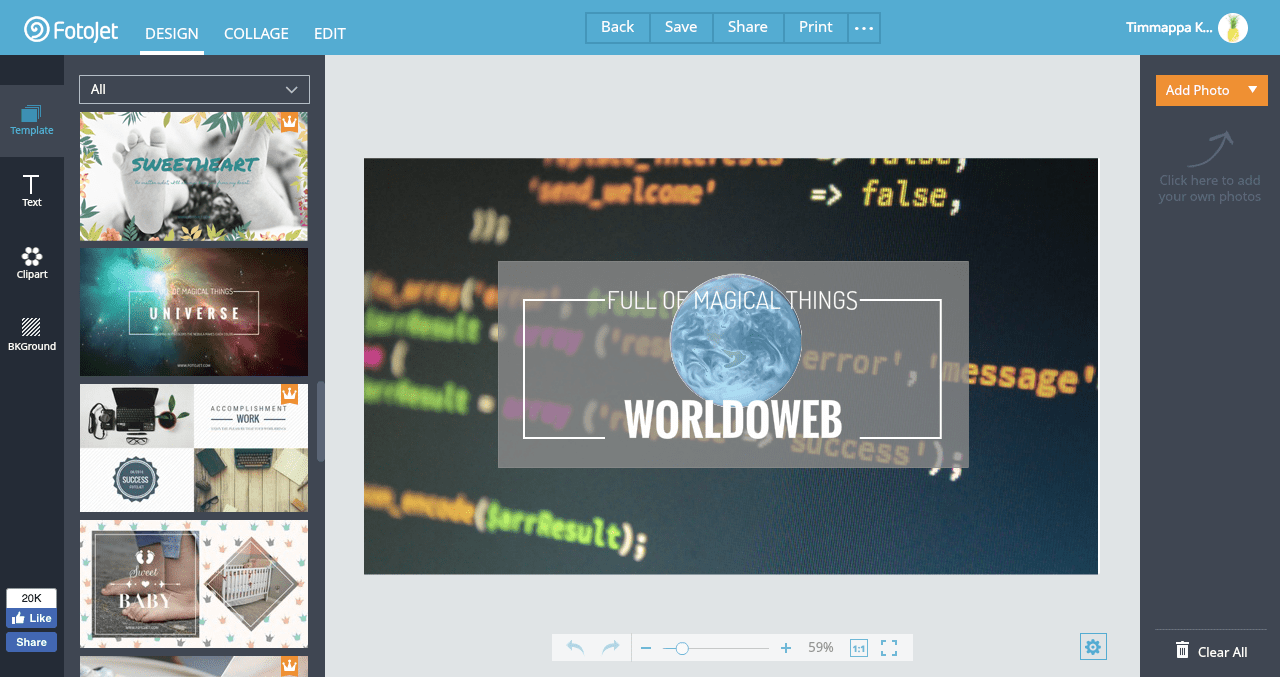Viewport: 1280px width, 677px height.
Task: Click the zoom in plus icon
Action: [x=786, y=648]
